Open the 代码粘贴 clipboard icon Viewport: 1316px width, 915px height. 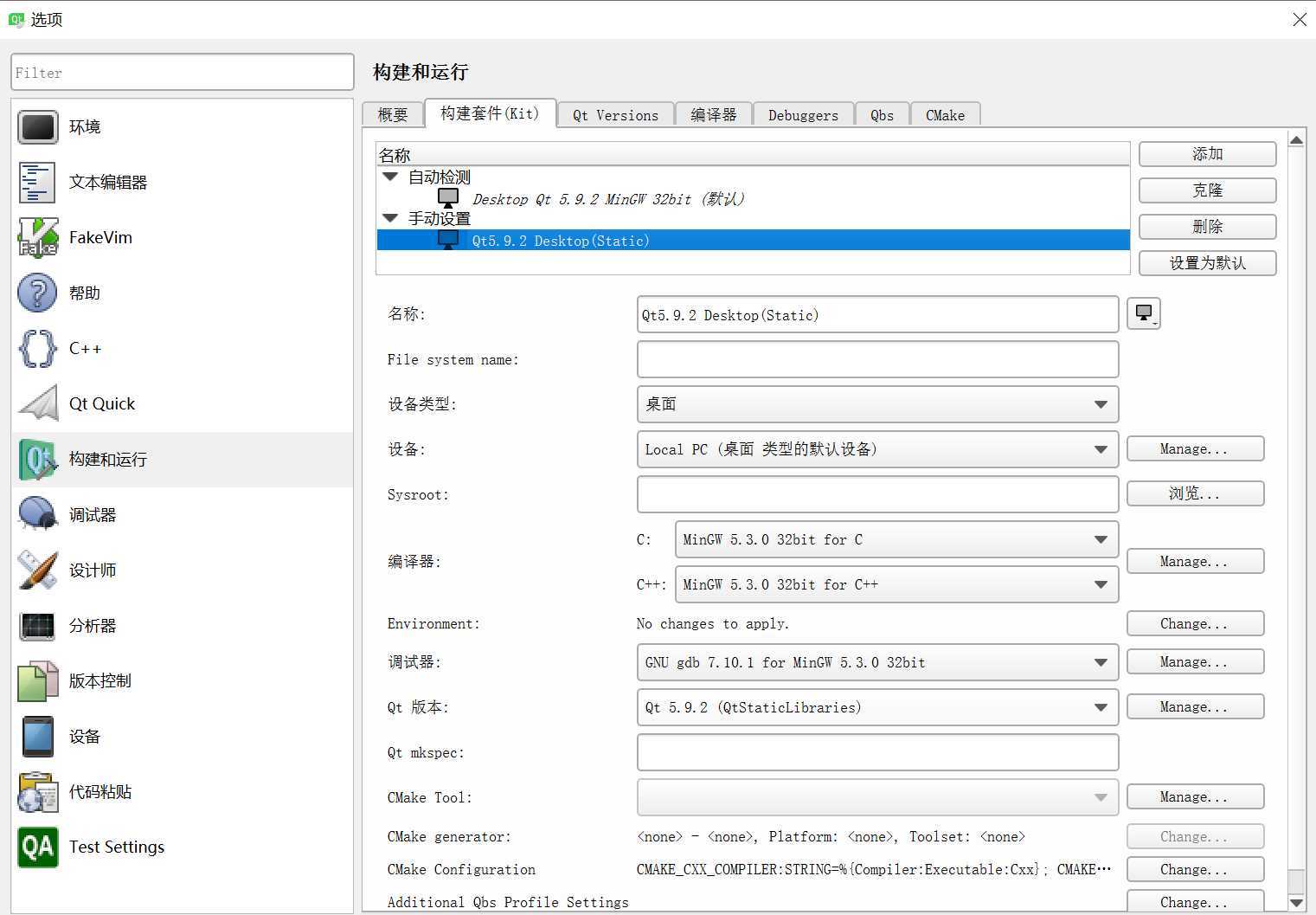[37, 792]
